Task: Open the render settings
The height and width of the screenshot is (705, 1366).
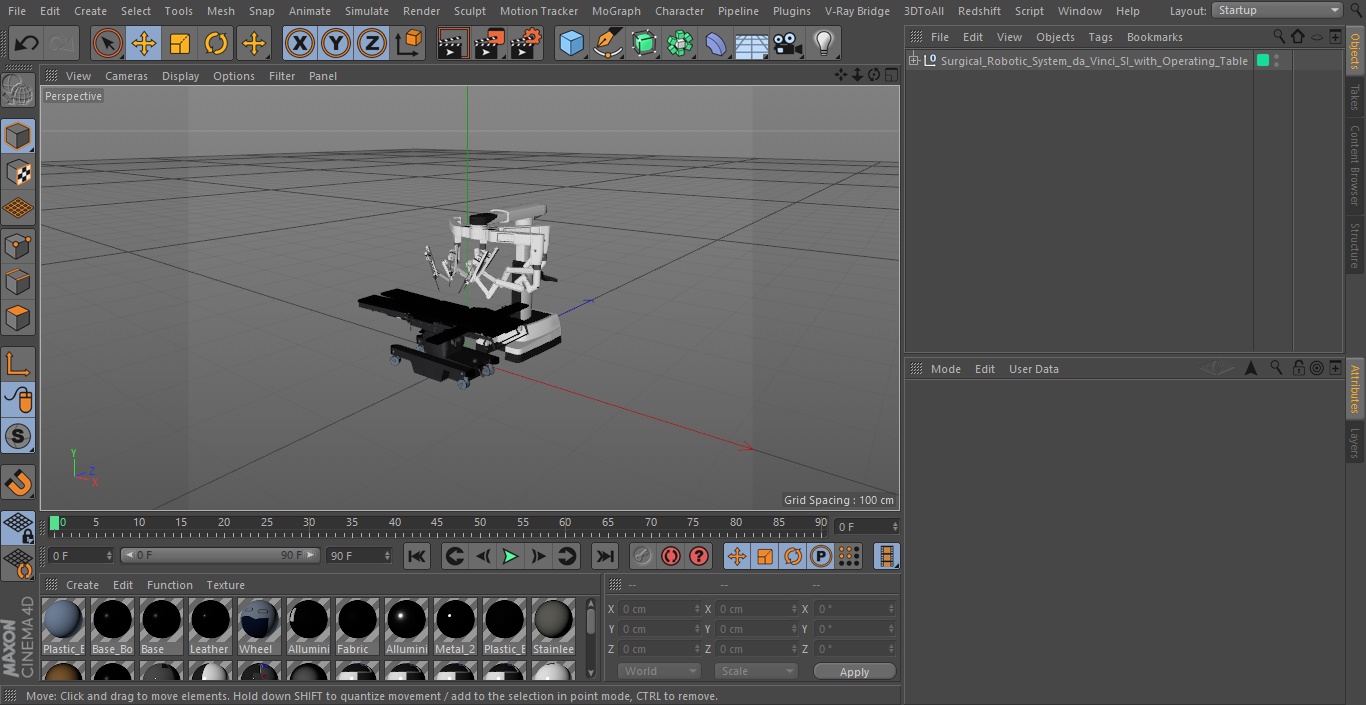Action: click(x=526, y=43)
